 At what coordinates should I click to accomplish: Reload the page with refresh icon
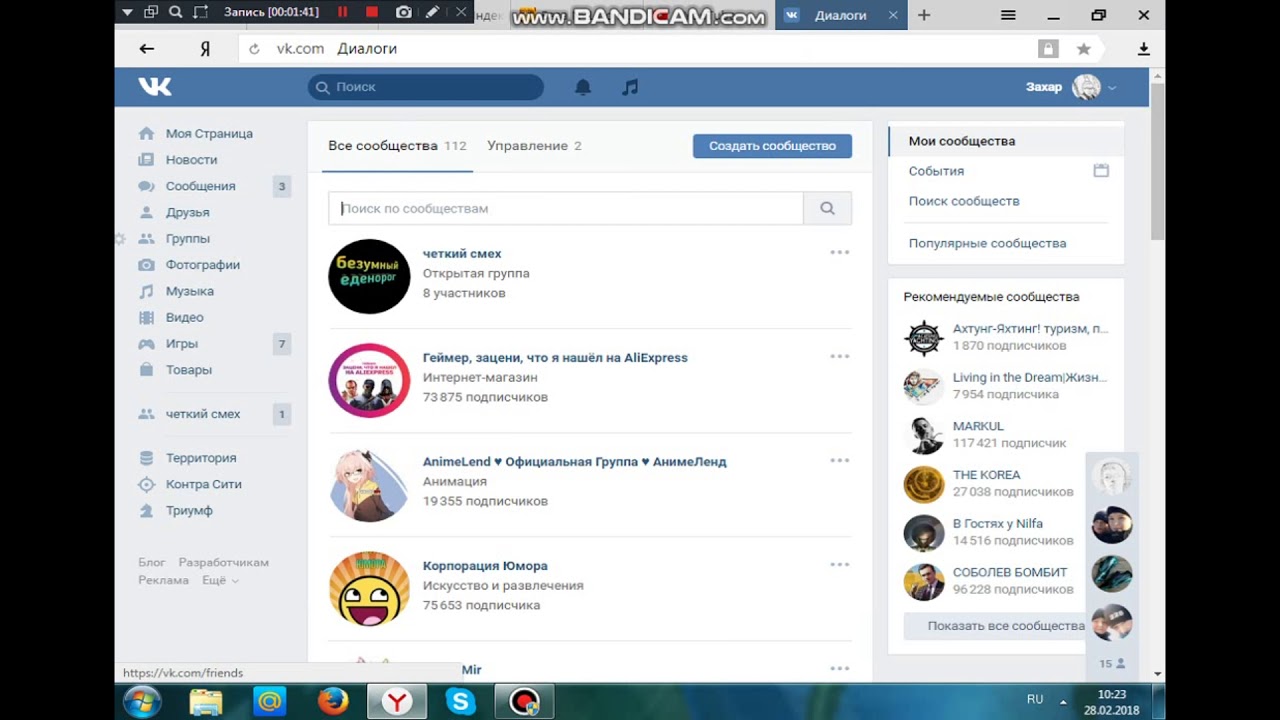(254, 49)
